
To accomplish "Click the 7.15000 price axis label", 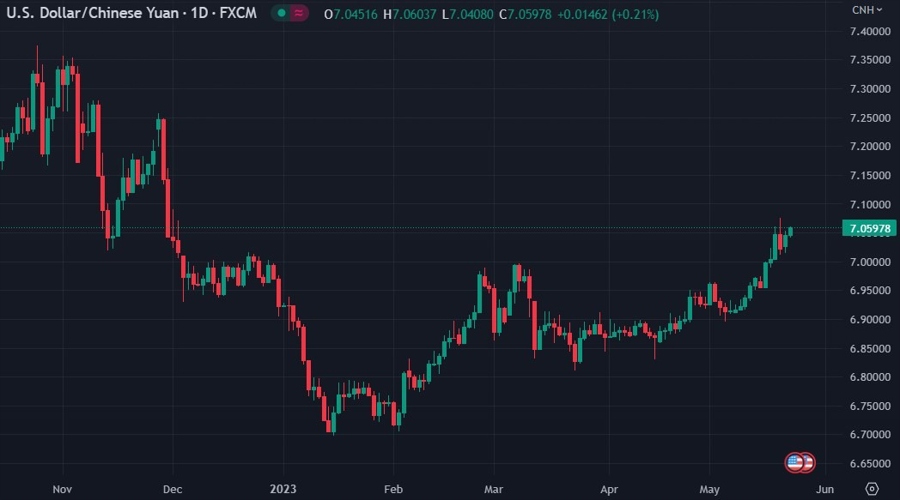I will tap(870, 175).
